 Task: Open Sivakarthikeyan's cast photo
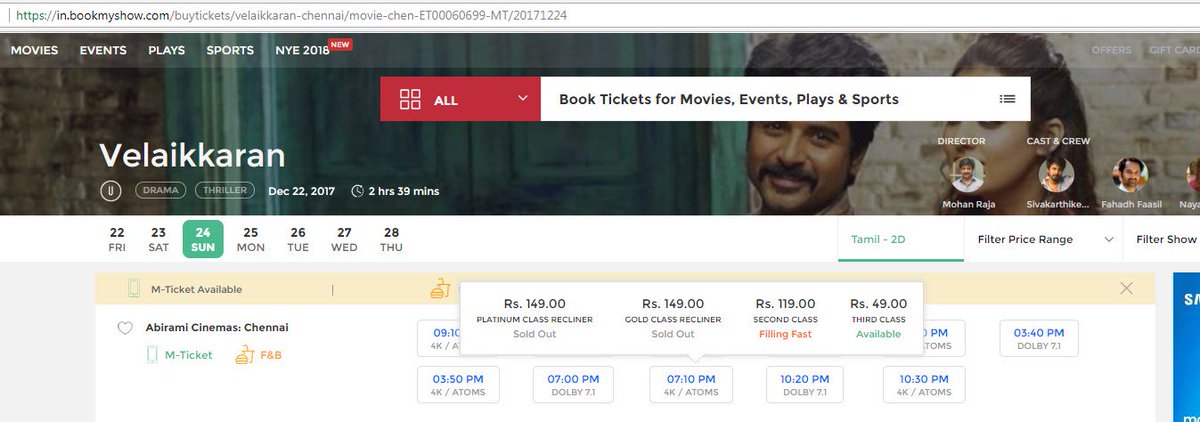click(1055, 174)
